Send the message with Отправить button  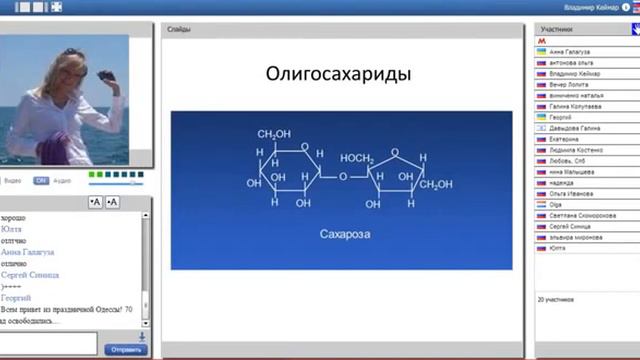[126, 350]
